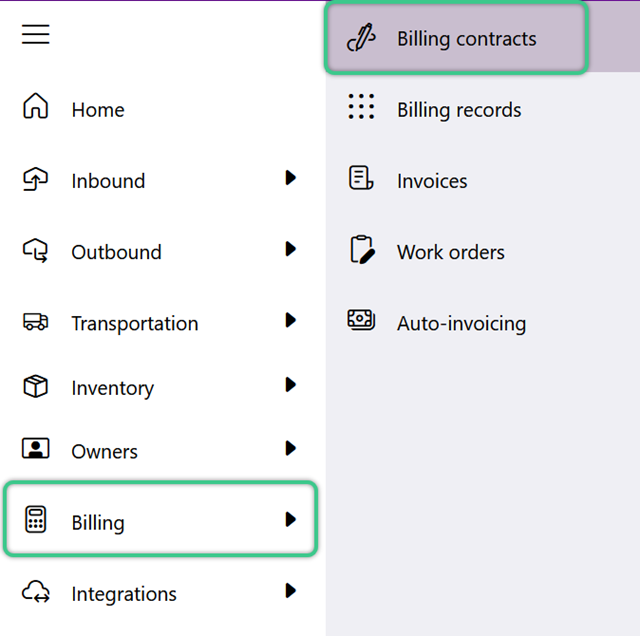This screenshot has width=640, height=636.
Task: Expand the Outbound submenu arrow
Action: click(290, 249)
